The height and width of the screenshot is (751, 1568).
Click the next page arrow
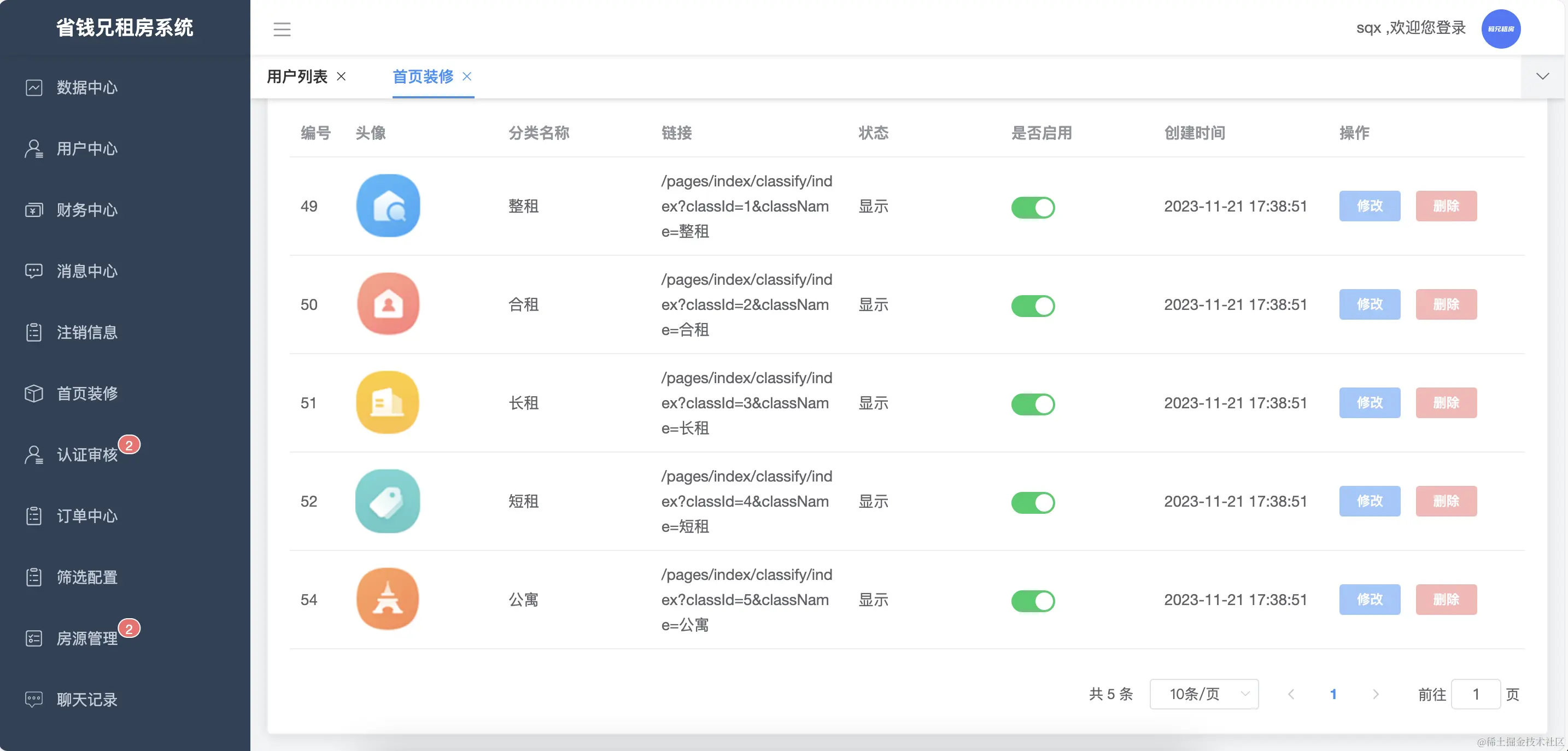(x=1375, y=694)
